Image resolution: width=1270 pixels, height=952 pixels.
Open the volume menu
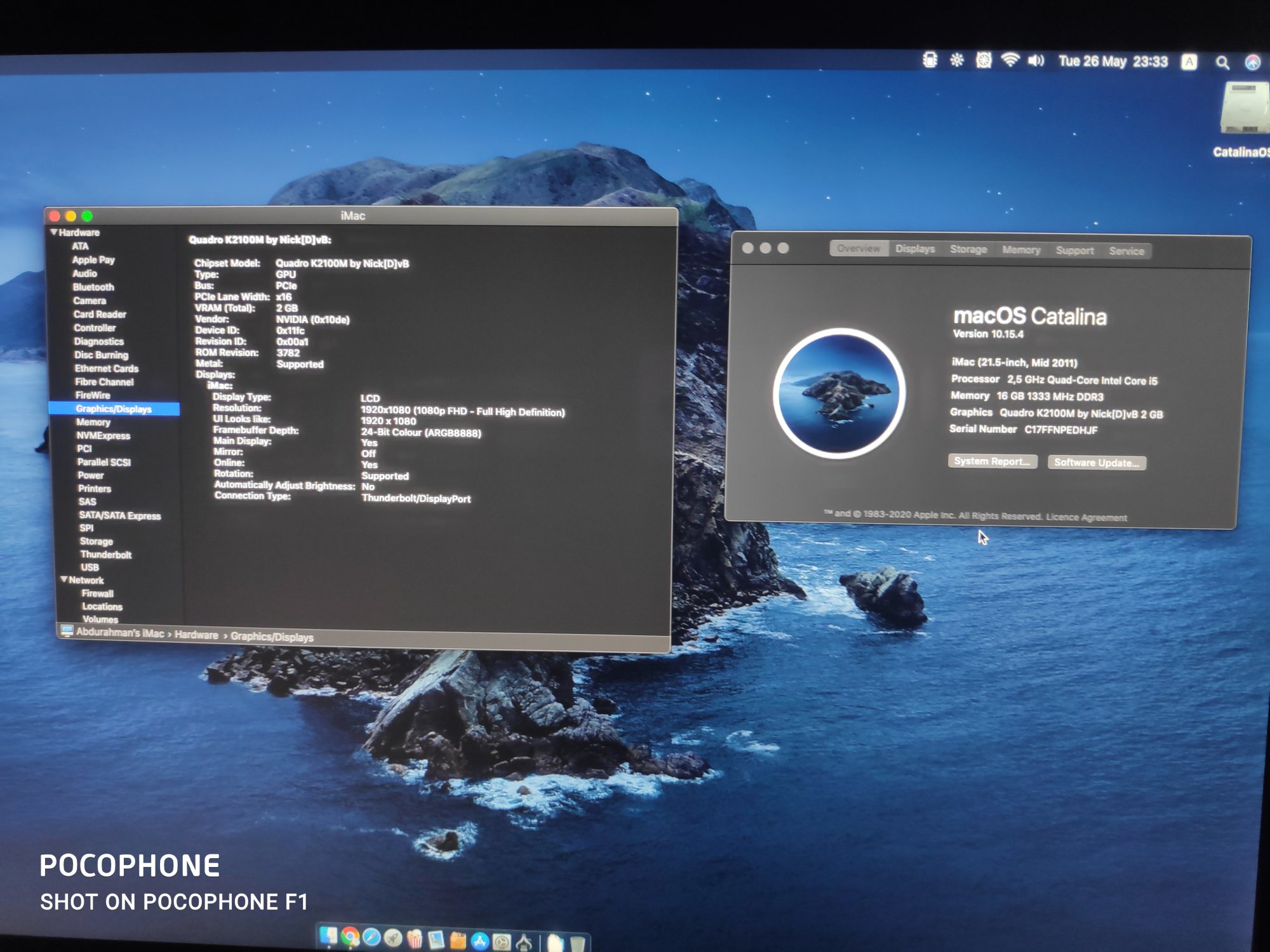[1036, 61]
